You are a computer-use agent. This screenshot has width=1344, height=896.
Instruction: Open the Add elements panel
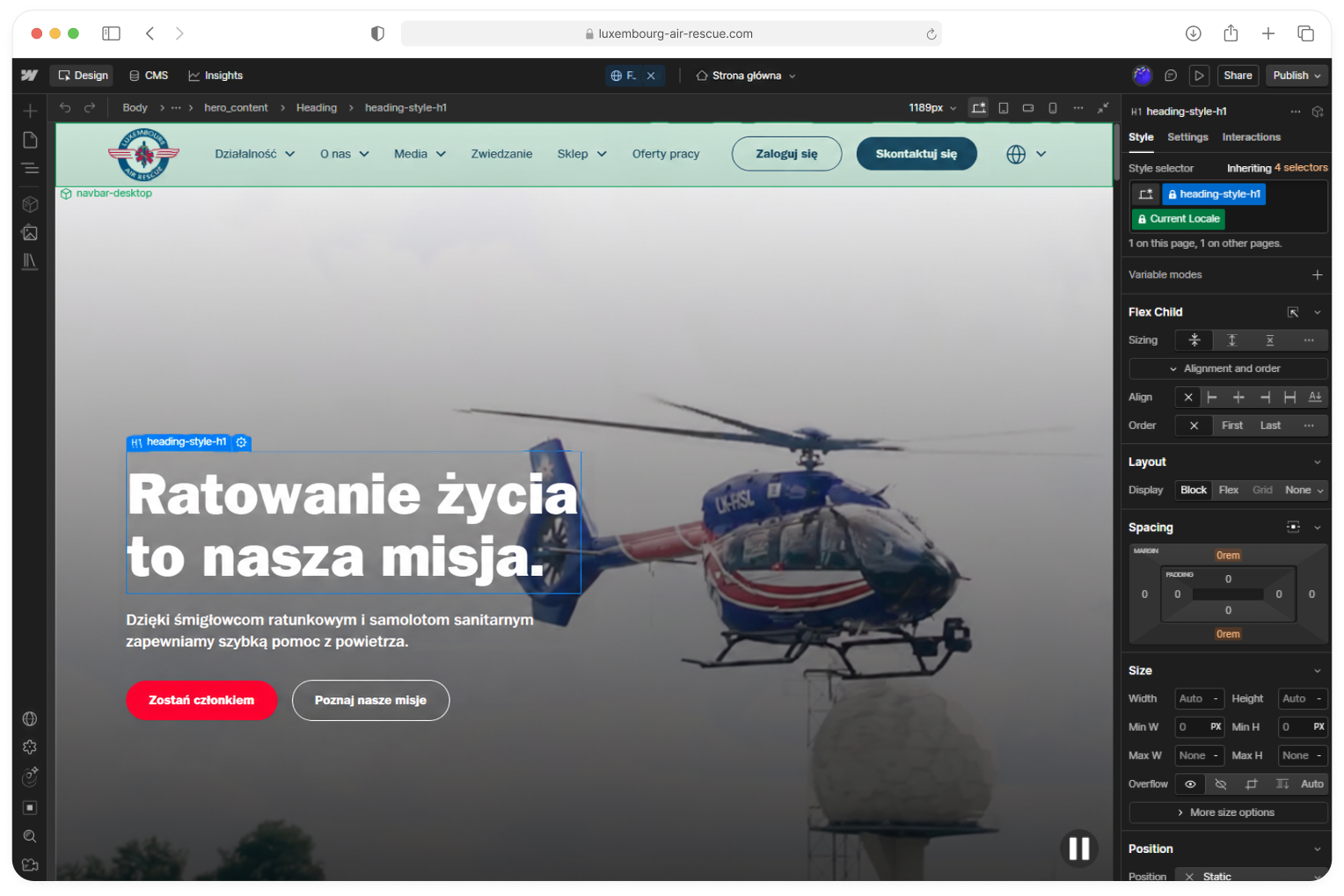[30, 111]
